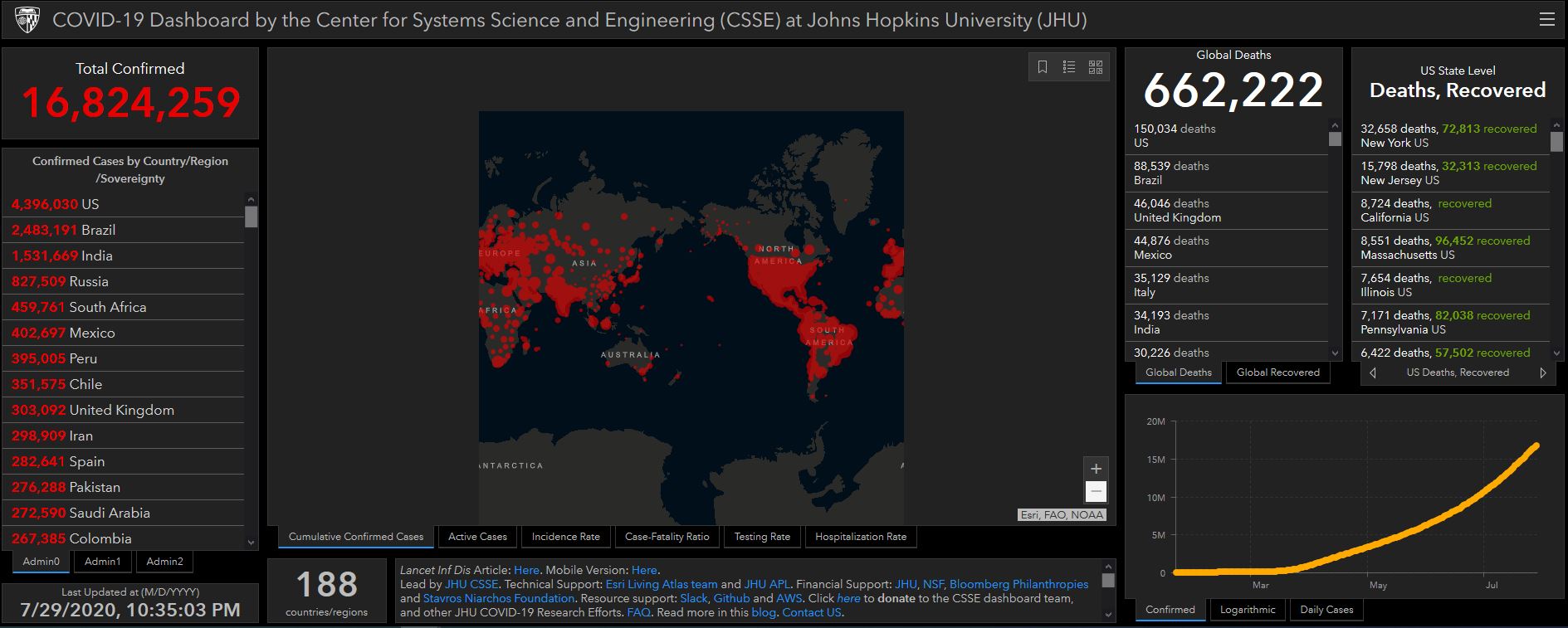Open the basemap gallery grid icon
This screenshot has width=1568, height=628.
pyautogui.click(x=1096, y=67)
